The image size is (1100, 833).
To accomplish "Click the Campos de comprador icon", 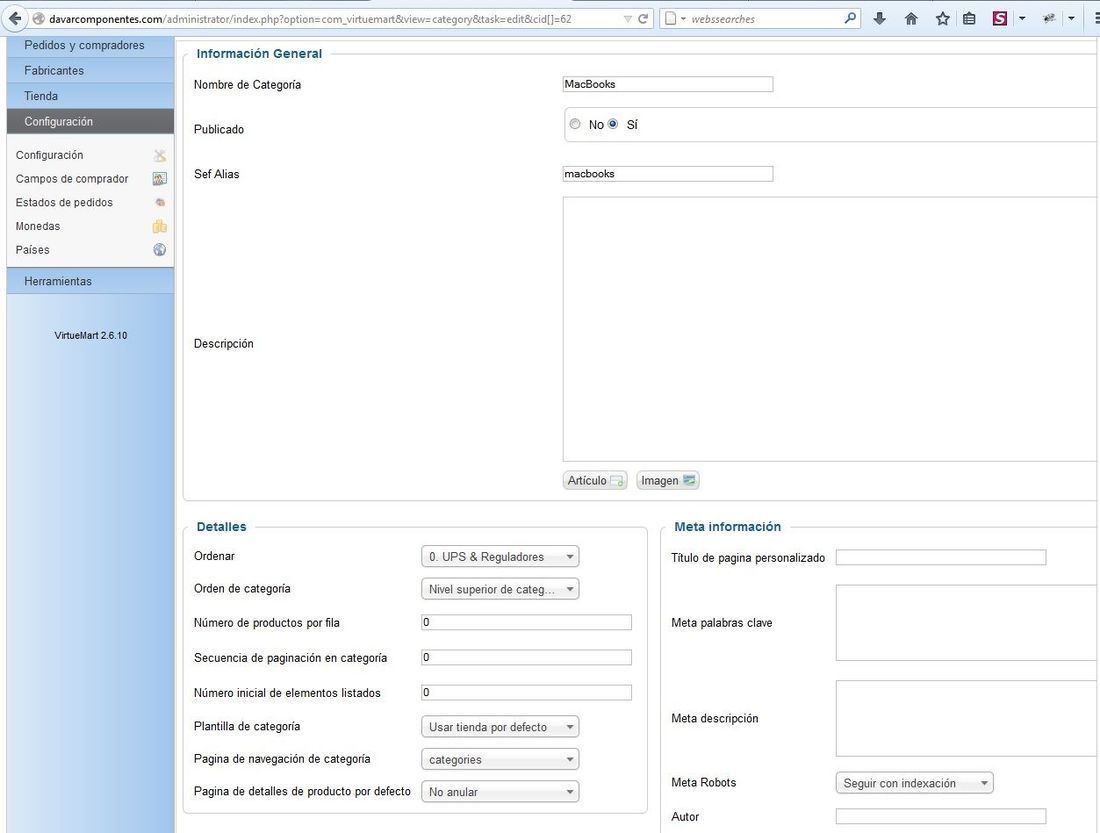I will click(x=160, y=179).
